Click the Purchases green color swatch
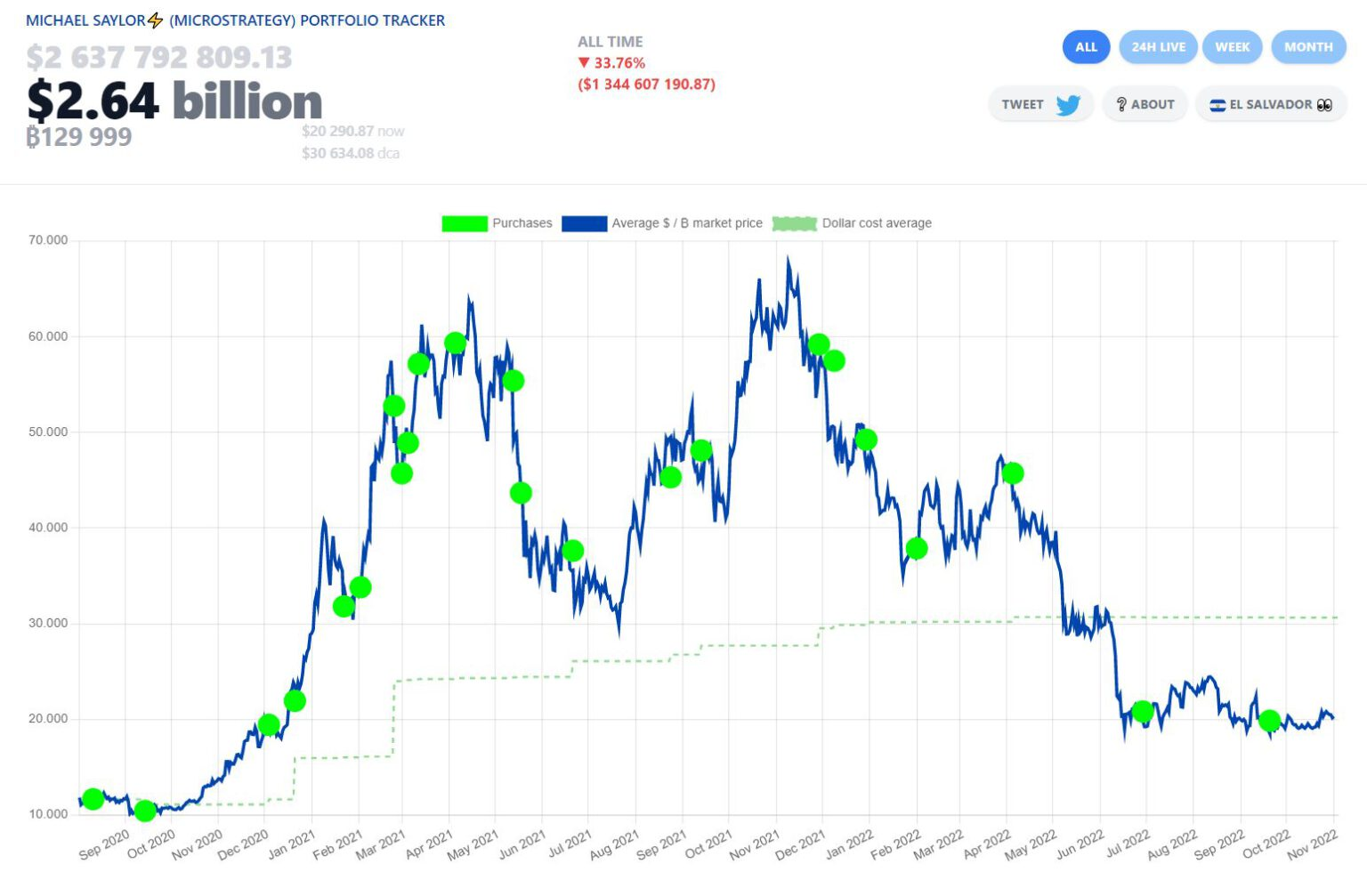 click(x=465, y=223)
